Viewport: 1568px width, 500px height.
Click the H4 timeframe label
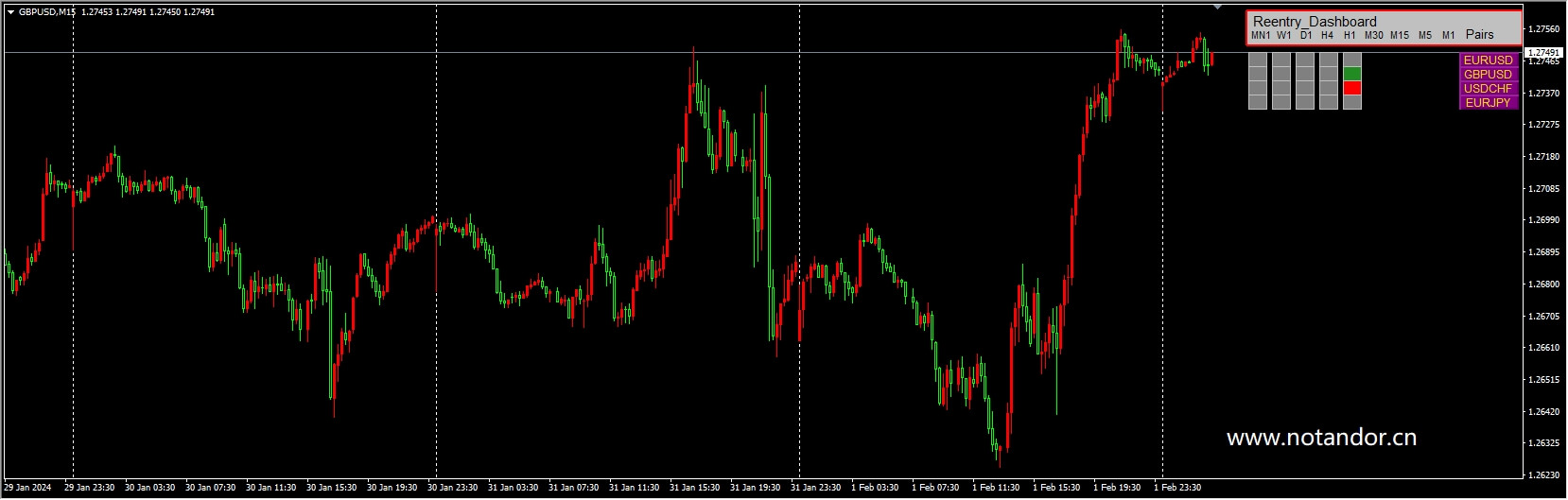tap(1328, 35)
